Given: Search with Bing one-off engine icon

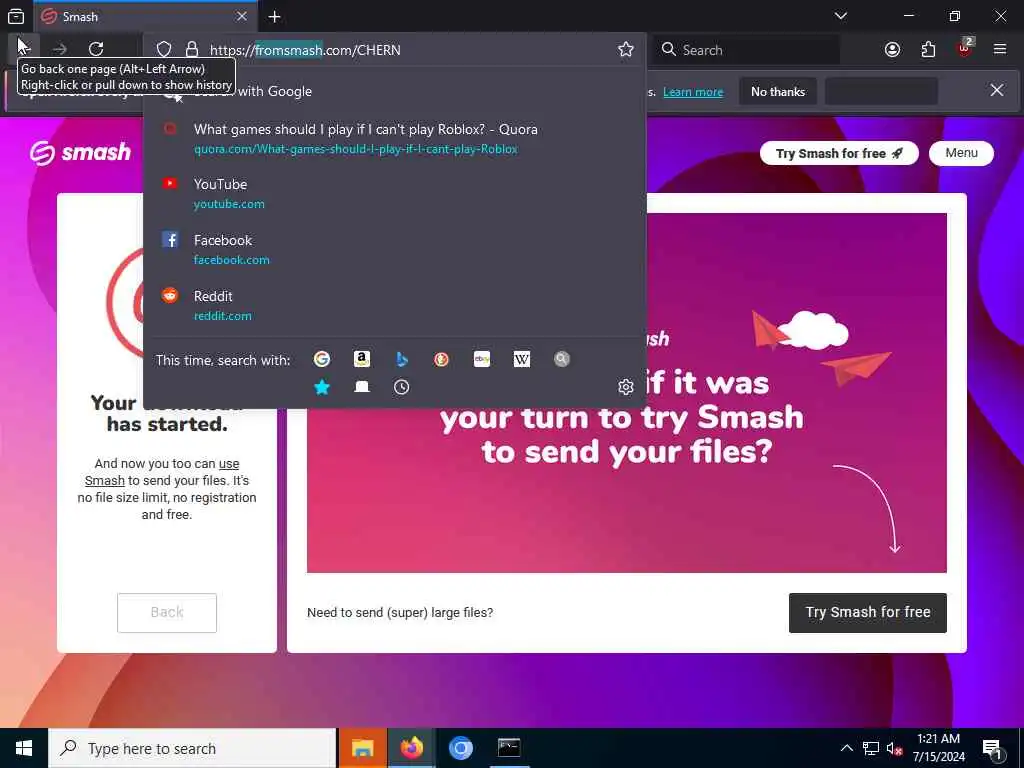Looking at the screenshot, I should pyautogui.click(x=402, y=359).
